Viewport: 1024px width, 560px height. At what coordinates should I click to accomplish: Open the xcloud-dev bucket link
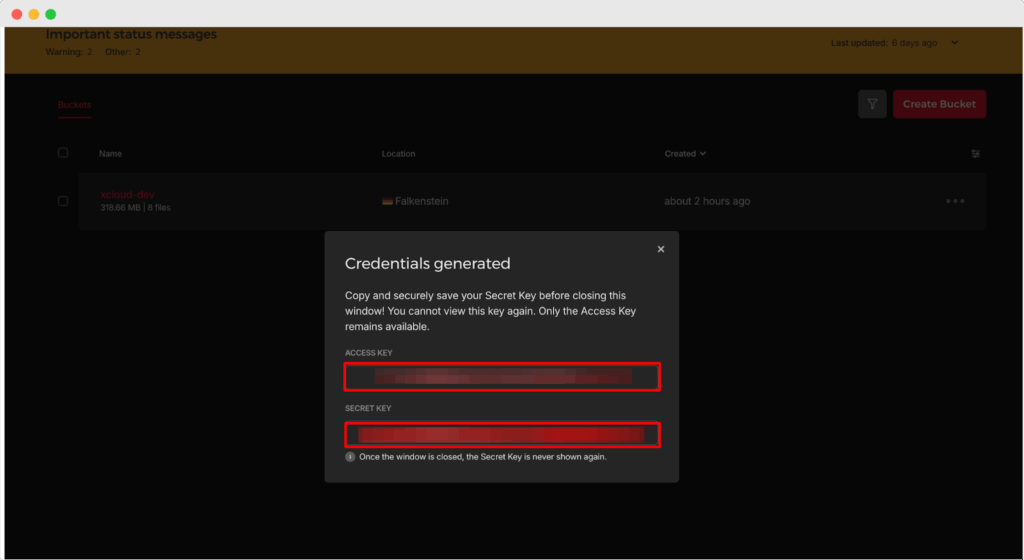tap(127, 194)
